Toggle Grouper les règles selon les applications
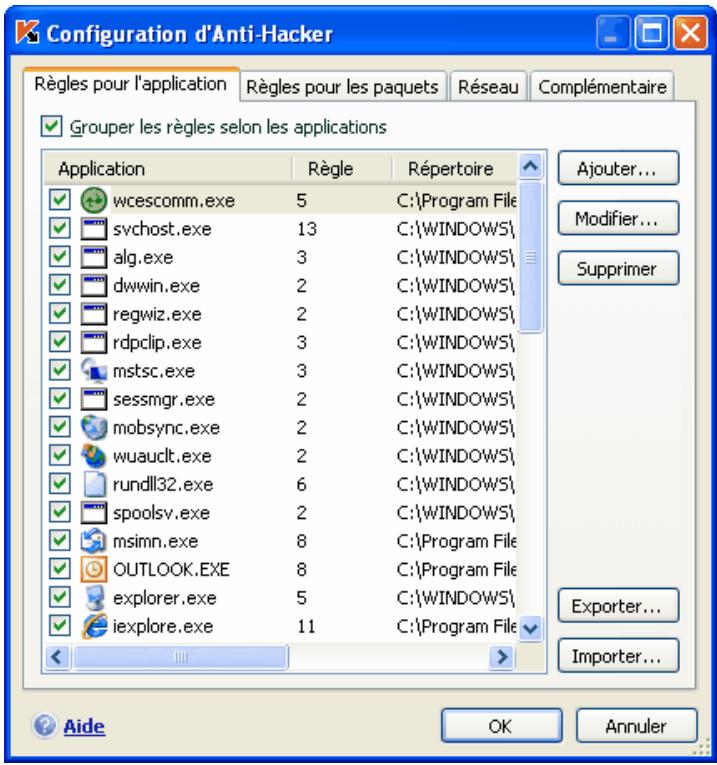717x765 pixels. point(51,126)
